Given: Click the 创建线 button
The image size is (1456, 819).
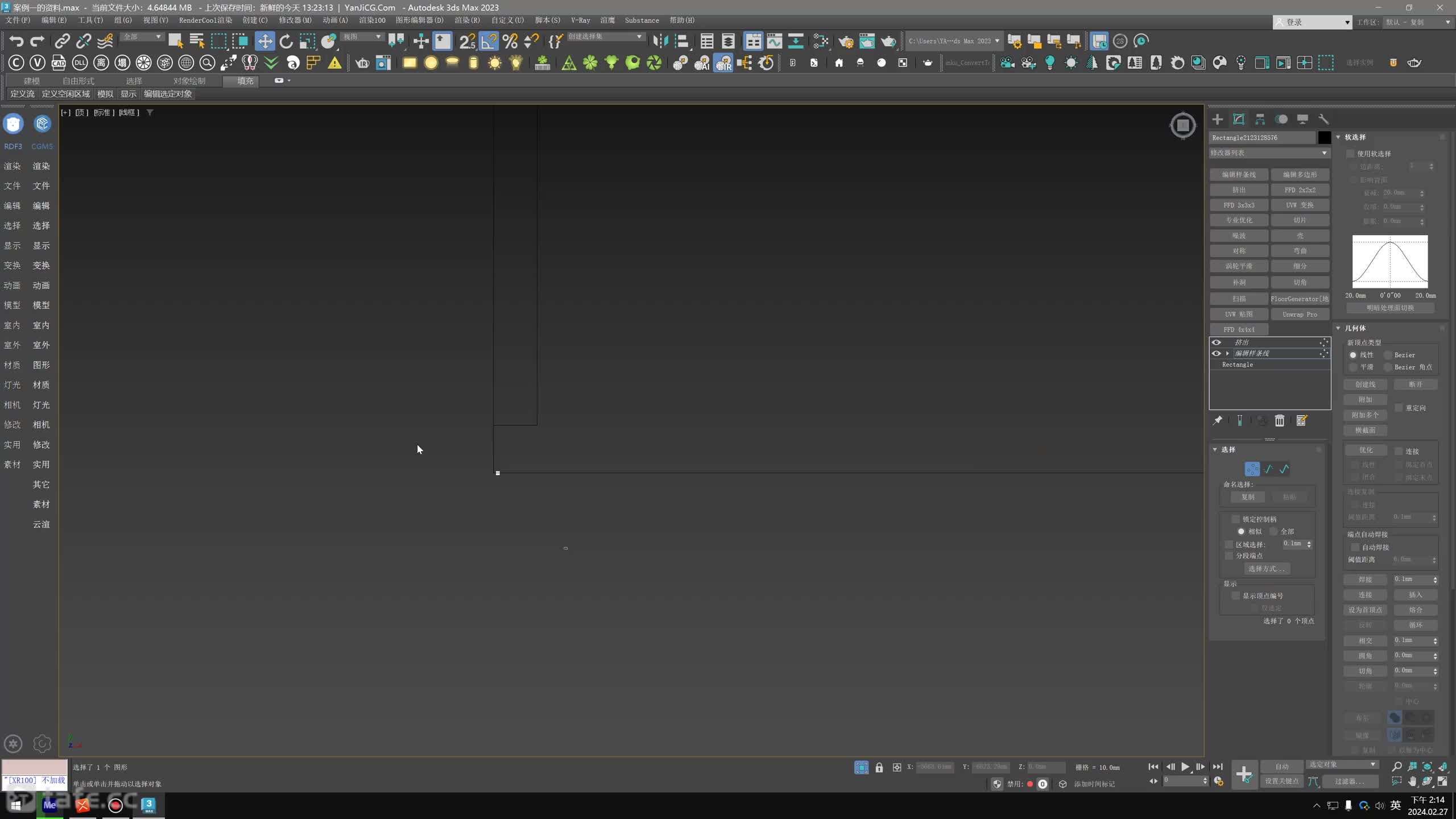Looking at the screenshot, I should click(1365, 384).
